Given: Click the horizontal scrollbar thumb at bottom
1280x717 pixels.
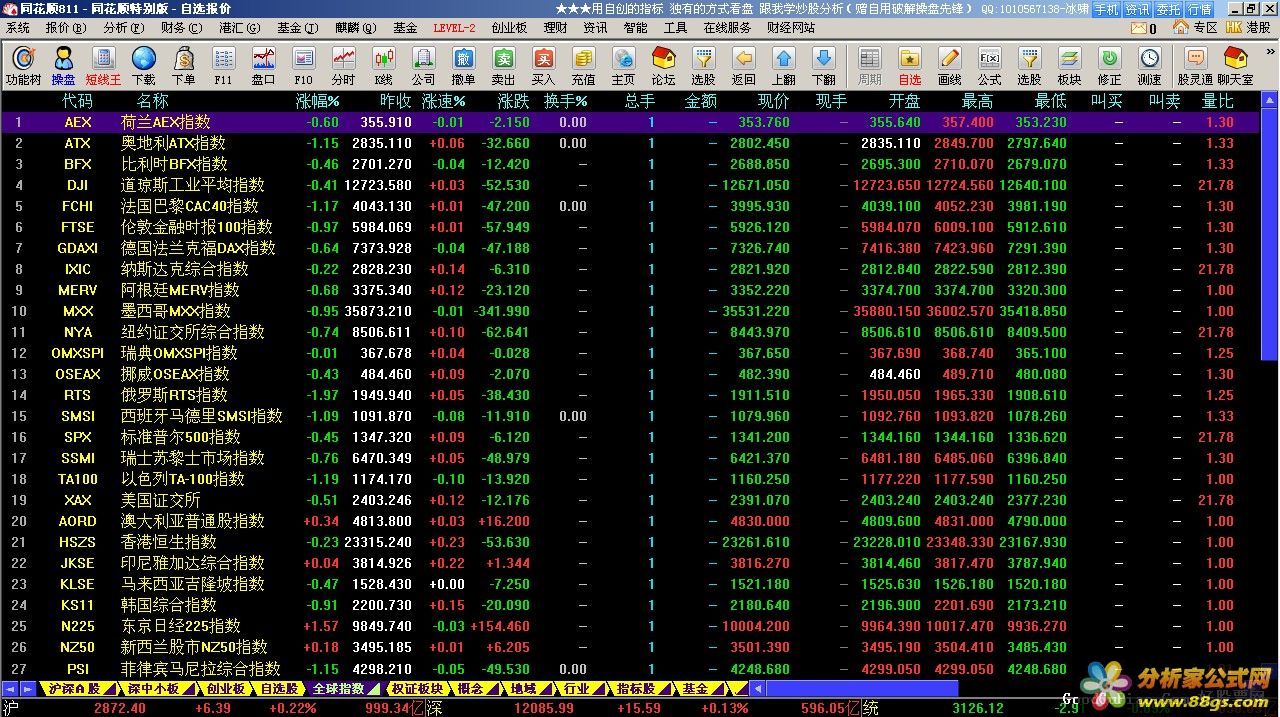Looking at the screenshot, I should coord(862,689).
